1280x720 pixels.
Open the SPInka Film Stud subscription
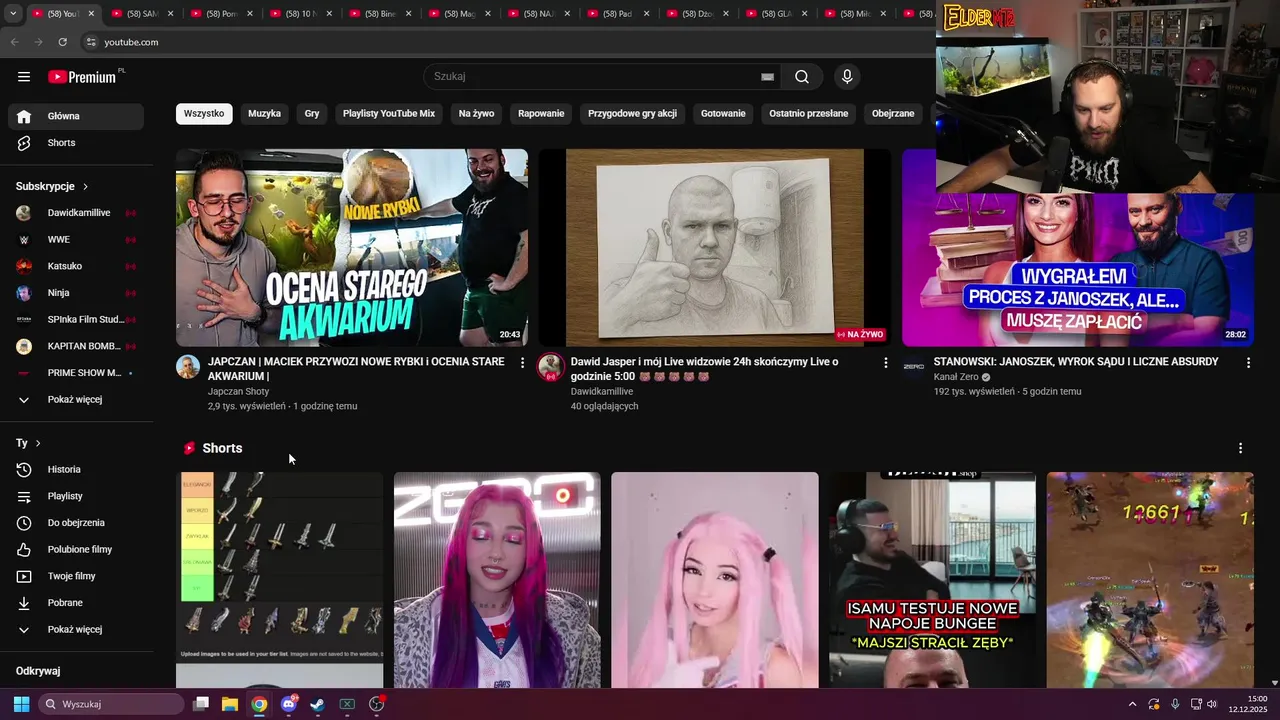[76, 320]
